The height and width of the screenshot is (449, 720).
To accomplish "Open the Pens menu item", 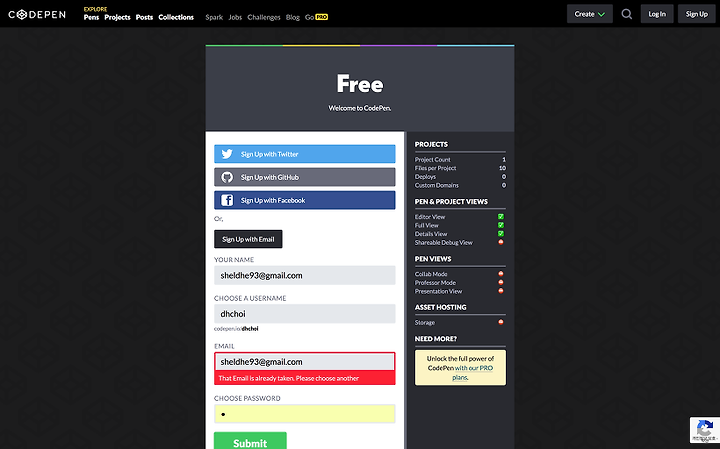I will 91,17.
